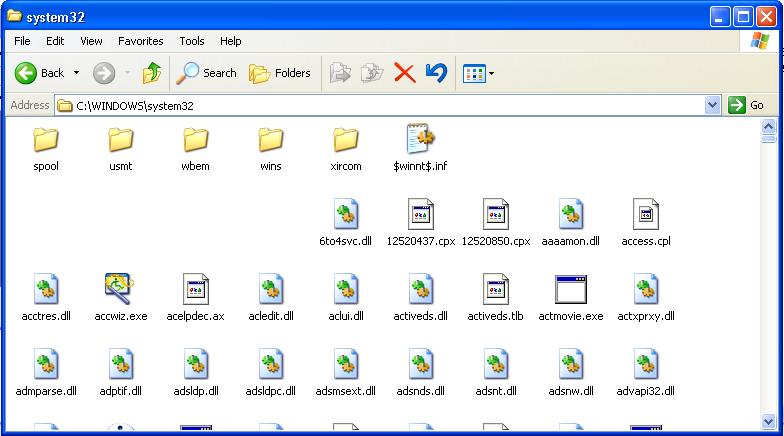Select the acledit.dll file

click(x=270, y=298)
